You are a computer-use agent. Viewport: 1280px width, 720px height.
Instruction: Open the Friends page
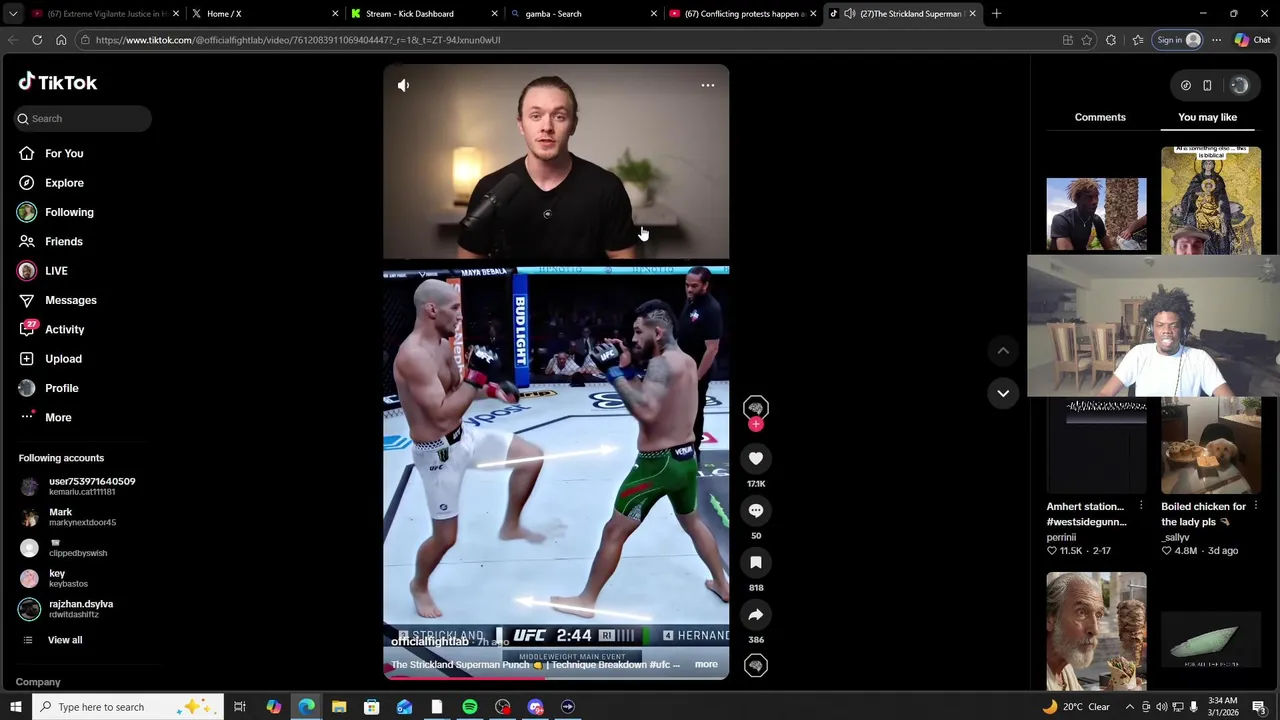coord(64,241)
